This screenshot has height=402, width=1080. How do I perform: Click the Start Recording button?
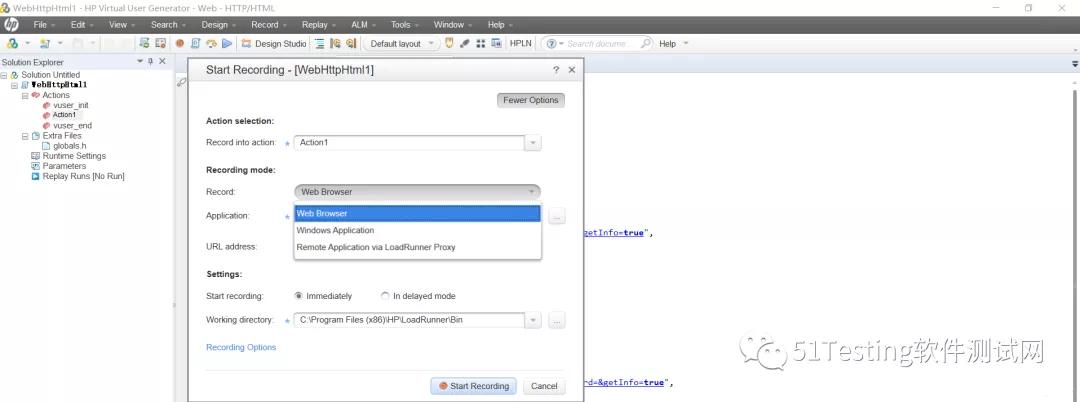point(474,386)
